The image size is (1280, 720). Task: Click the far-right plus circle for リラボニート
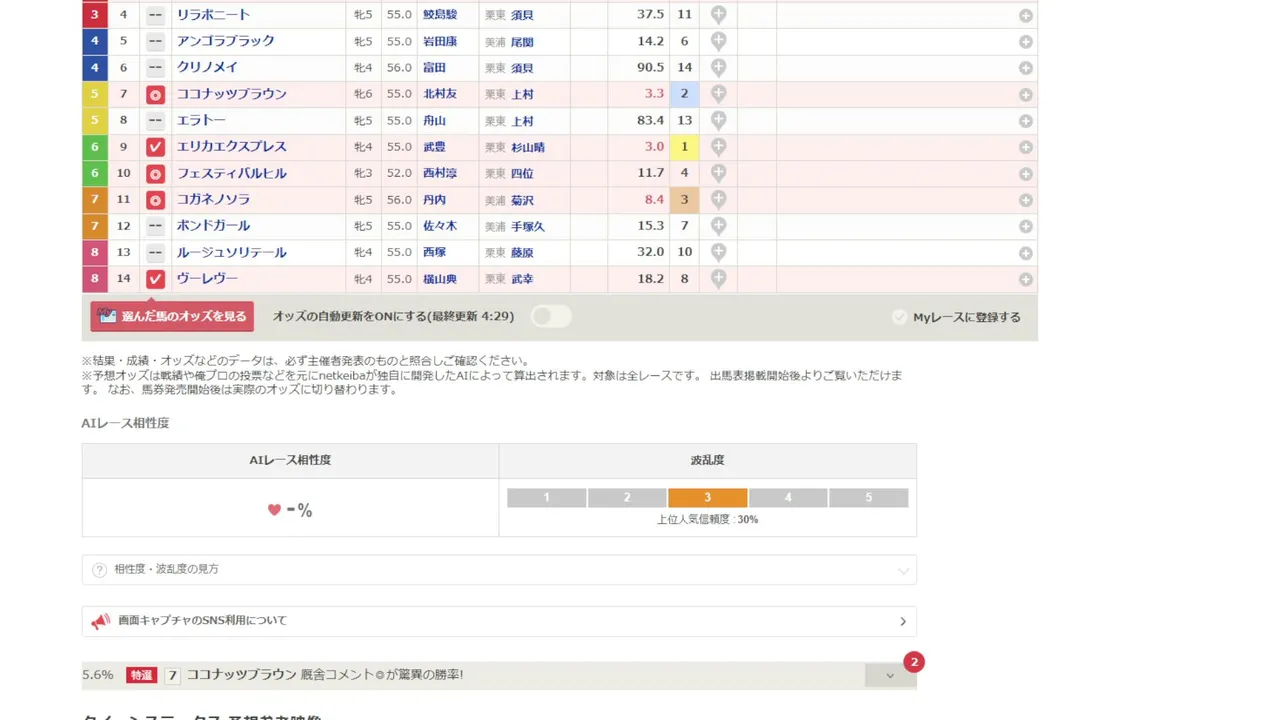[1026, 15]
